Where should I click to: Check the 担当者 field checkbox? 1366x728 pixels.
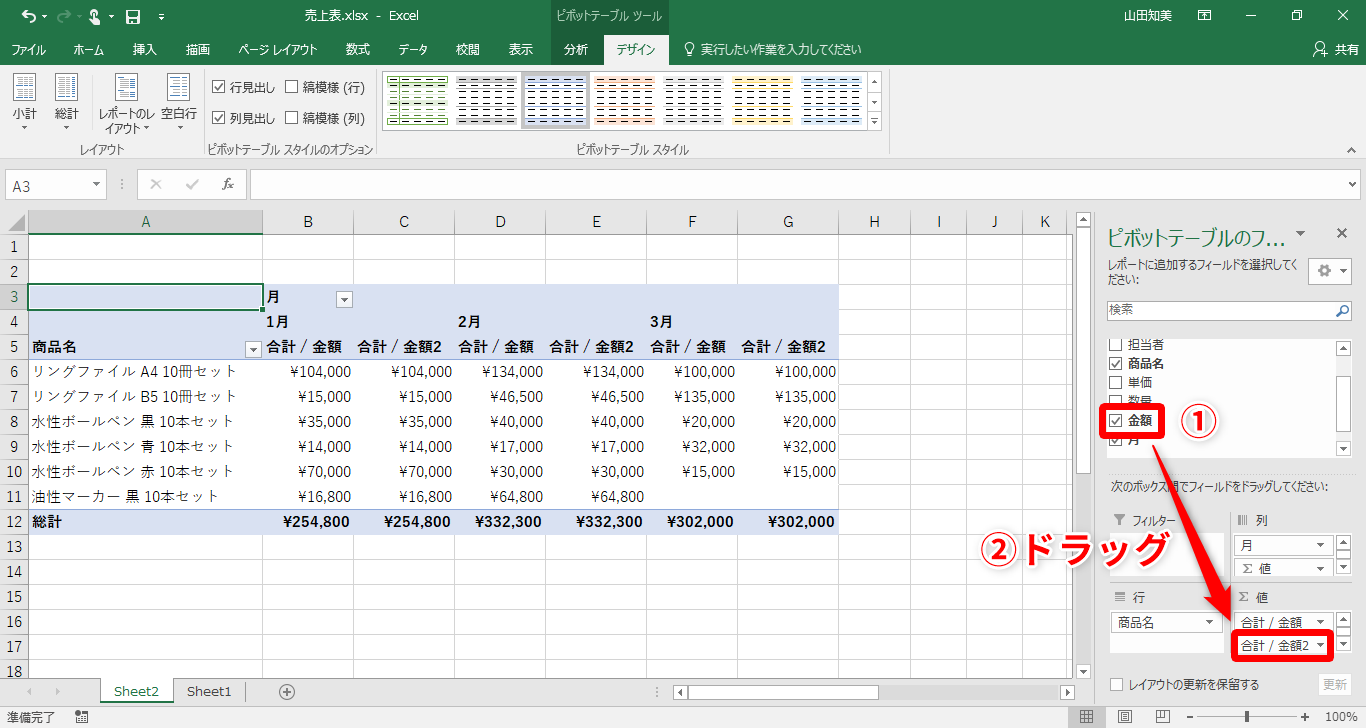pyautogui.click(x=1116, y=345)
